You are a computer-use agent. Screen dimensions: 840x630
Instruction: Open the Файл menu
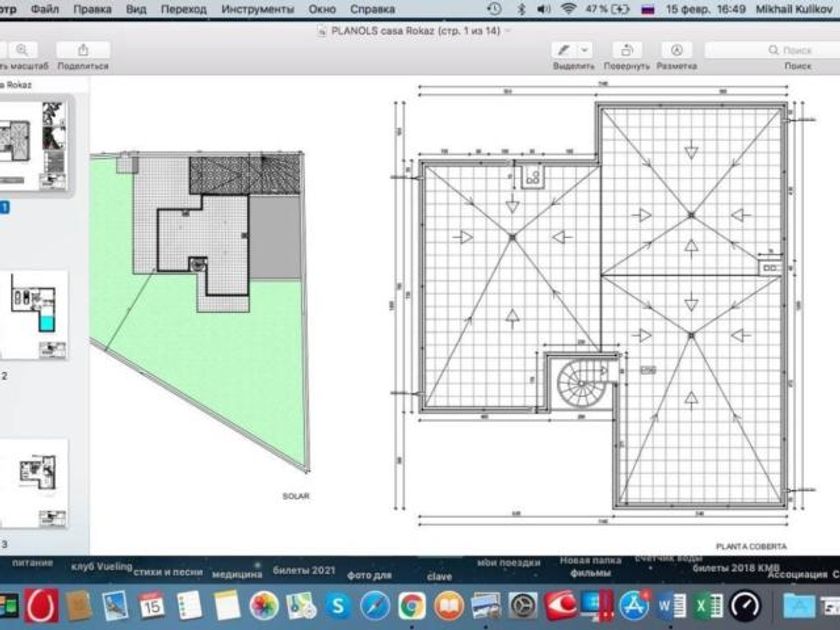(45, 9)
